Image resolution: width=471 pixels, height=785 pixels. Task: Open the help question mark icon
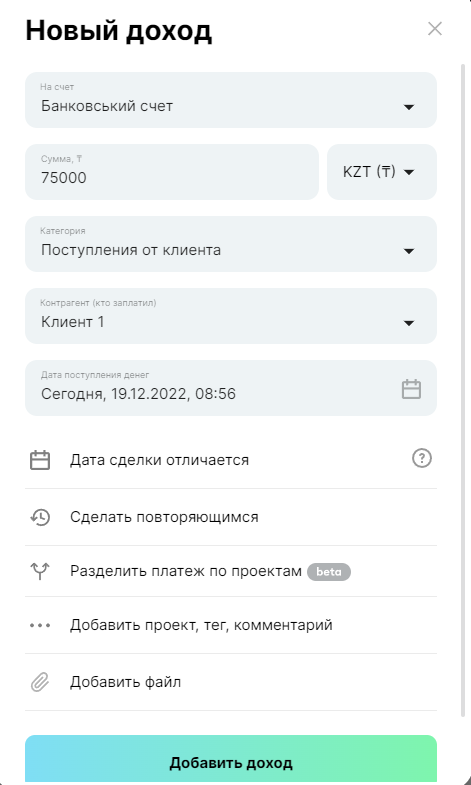point(421,458)
